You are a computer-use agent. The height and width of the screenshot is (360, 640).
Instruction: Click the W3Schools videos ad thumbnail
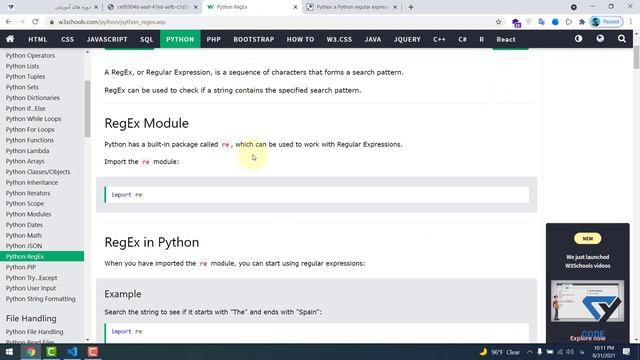coord(587,301)
